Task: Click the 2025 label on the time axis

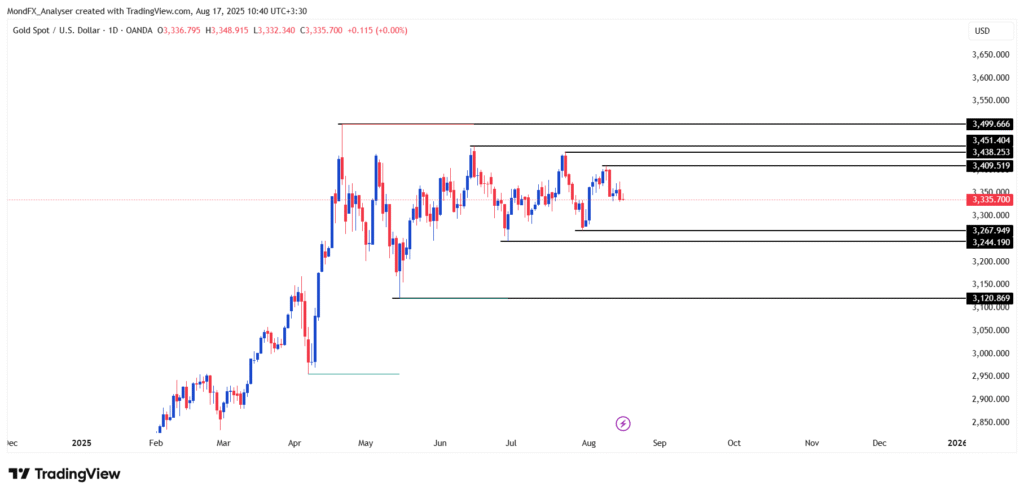Action: point(82,442)
